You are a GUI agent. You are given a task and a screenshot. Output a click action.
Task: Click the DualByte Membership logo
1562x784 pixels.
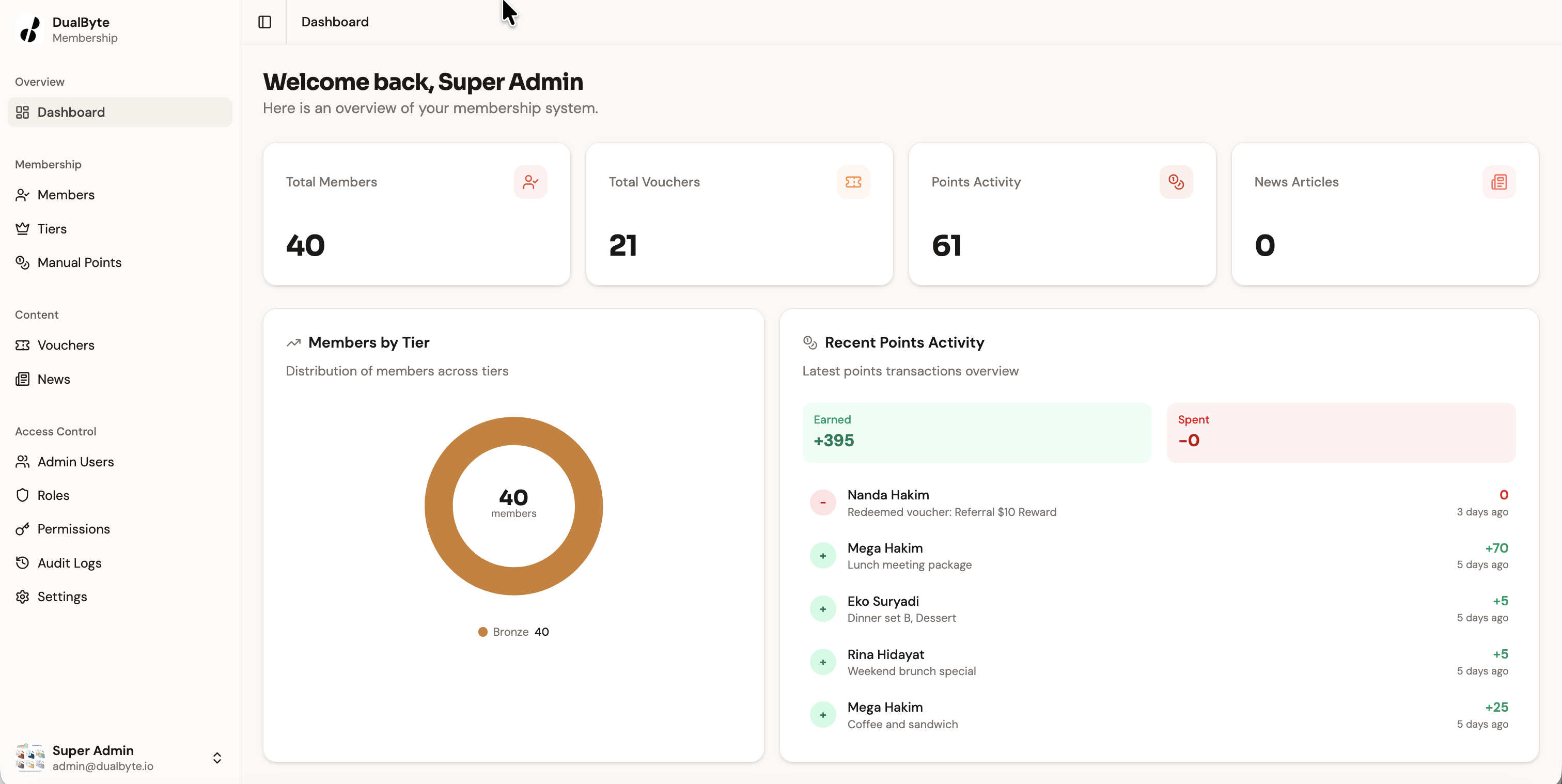[x=67, y=29]
